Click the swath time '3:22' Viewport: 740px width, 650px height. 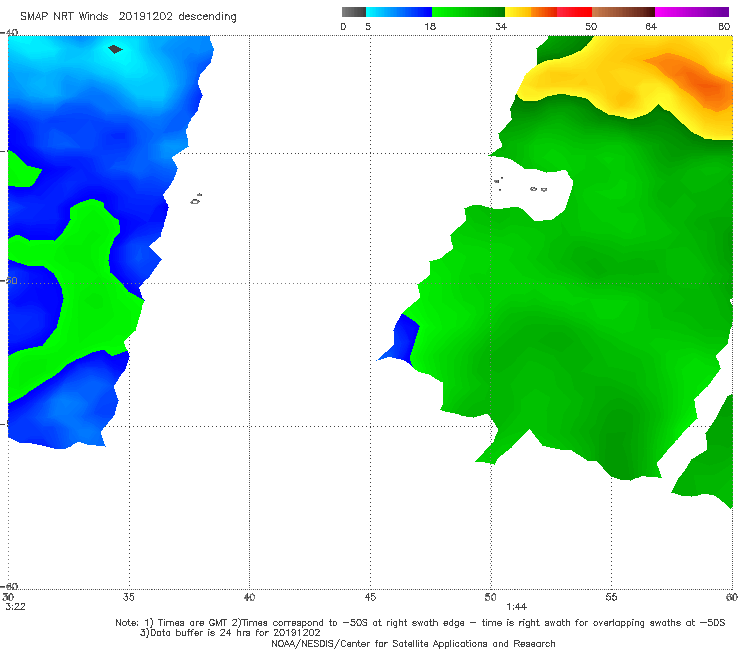(x=16, y=607)
